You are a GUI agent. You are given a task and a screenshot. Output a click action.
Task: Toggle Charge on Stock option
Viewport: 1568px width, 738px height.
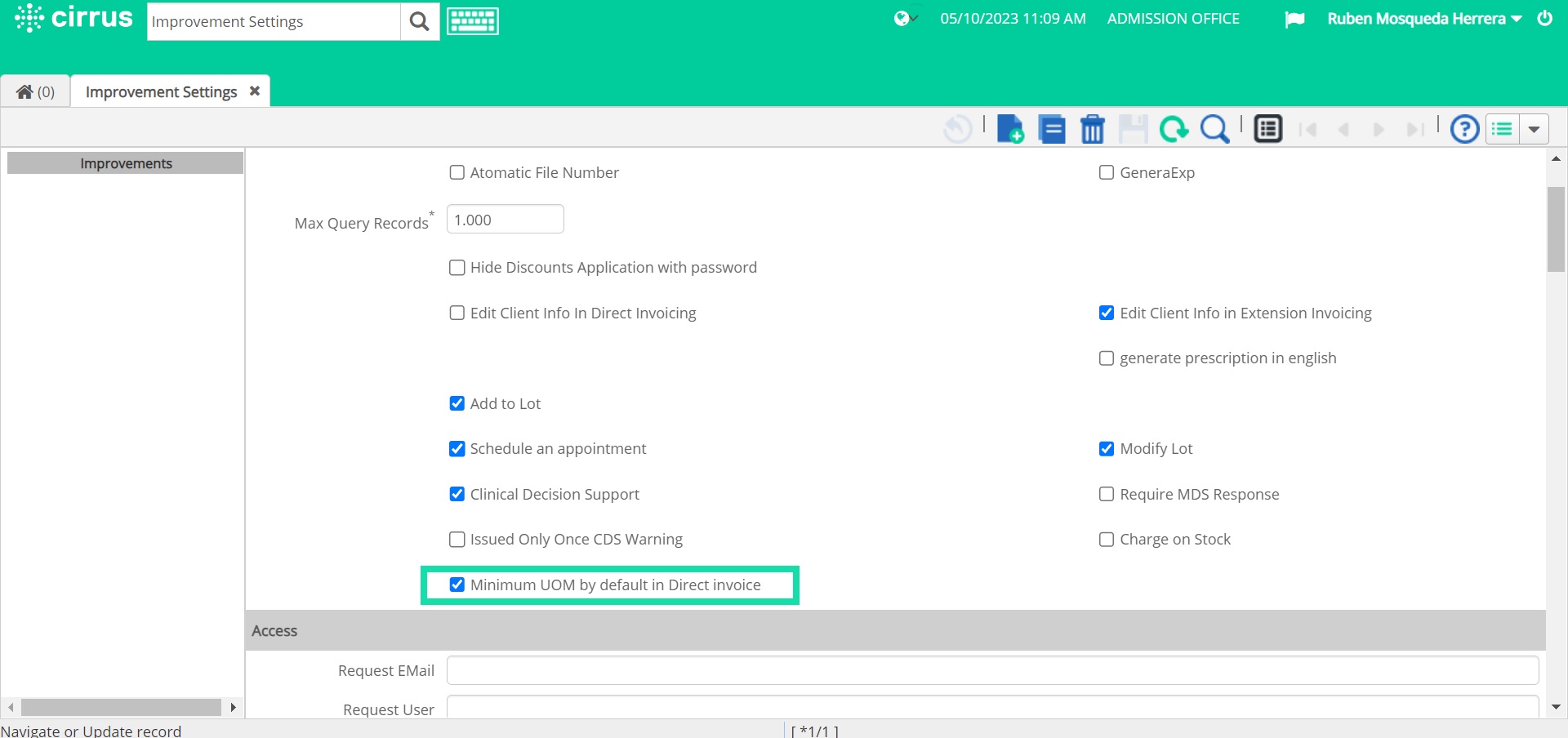(x=1107, y=539)
